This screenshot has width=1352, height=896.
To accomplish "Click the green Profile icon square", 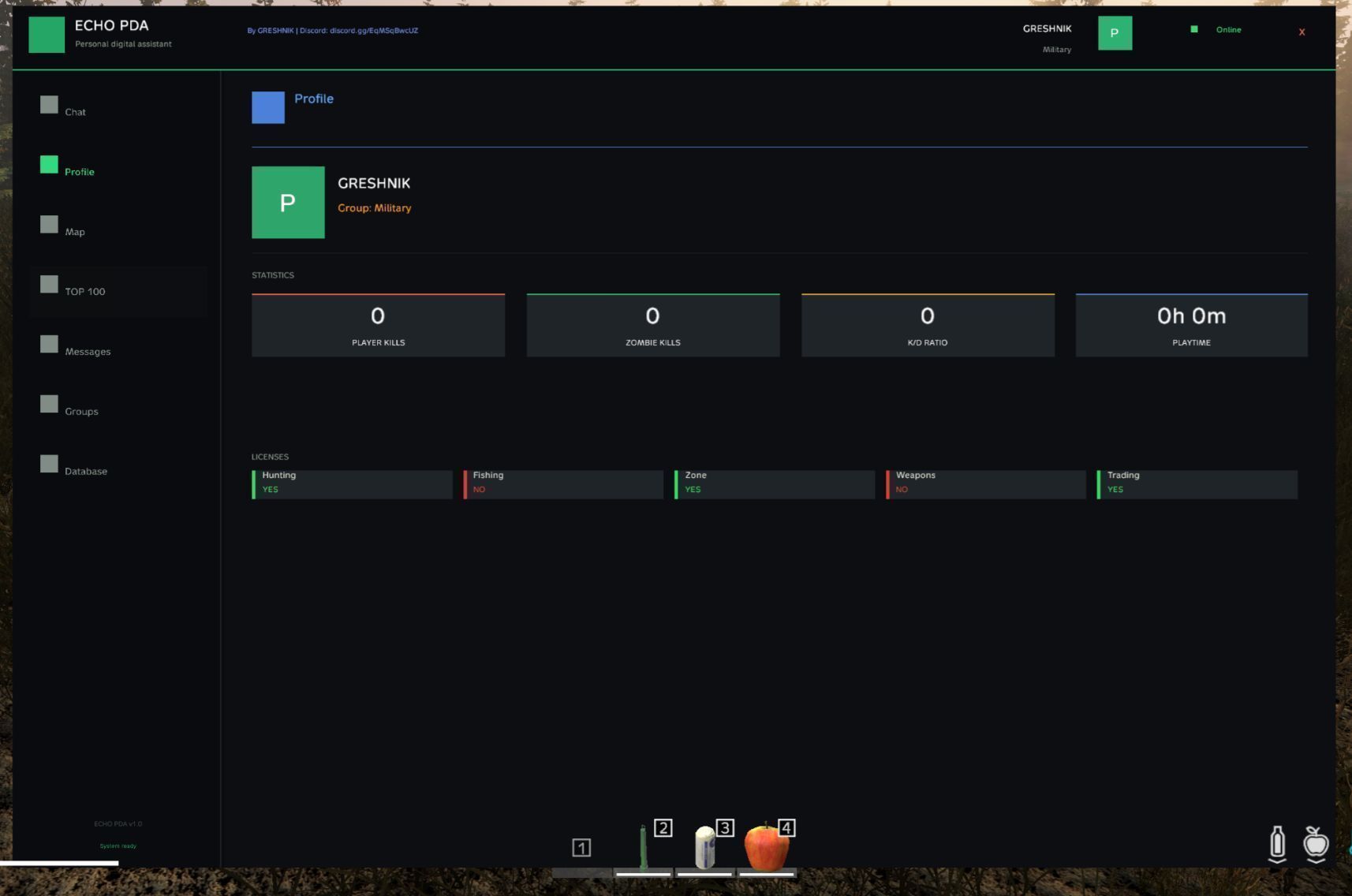I will [x=49, y=165].
